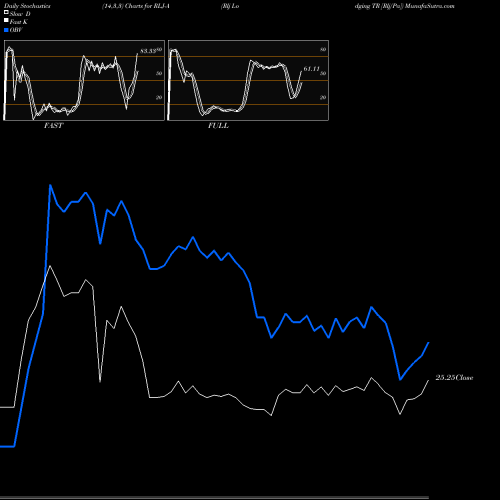Click the 'Slow D' legend label
This screenshot has height=500, width=500.
click(20, 14)
